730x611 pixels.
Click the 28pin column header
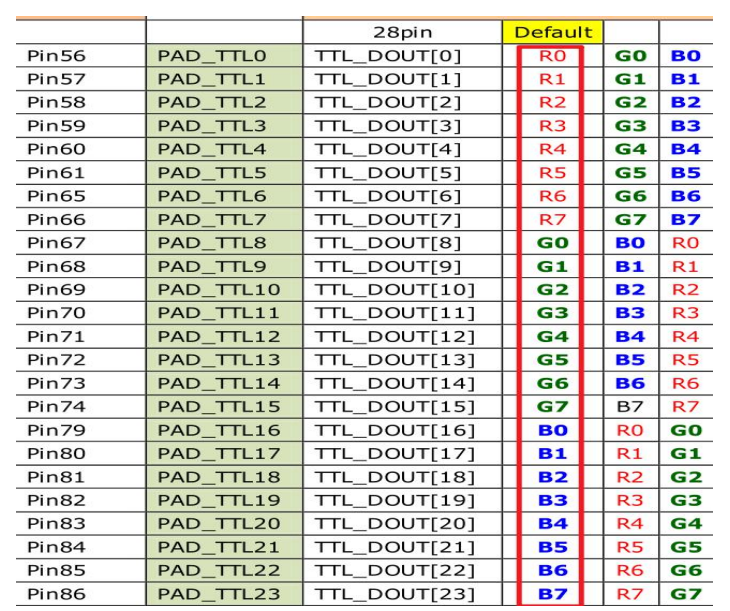click(x=402, y=32)
